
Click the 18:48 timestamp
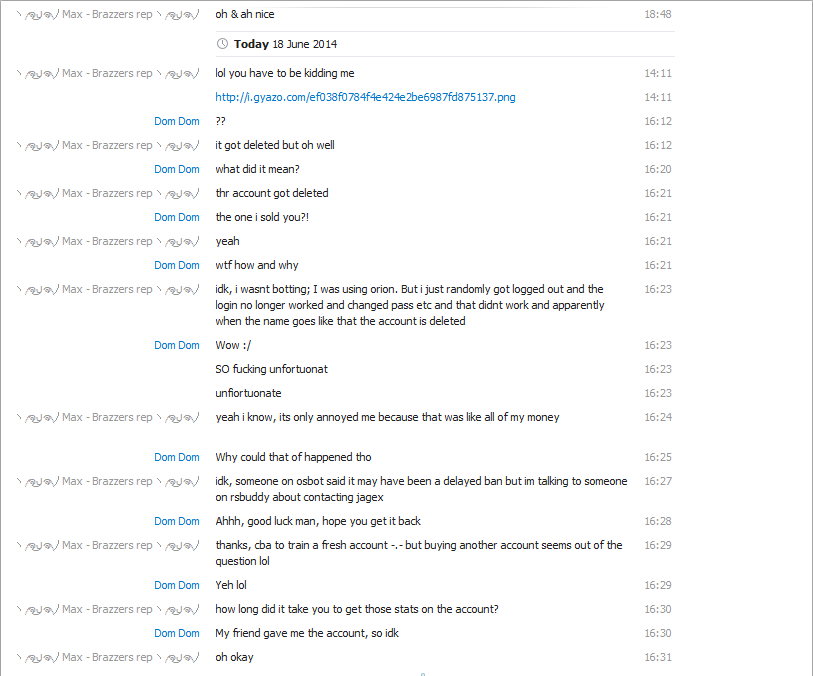[x=658, y=14]
